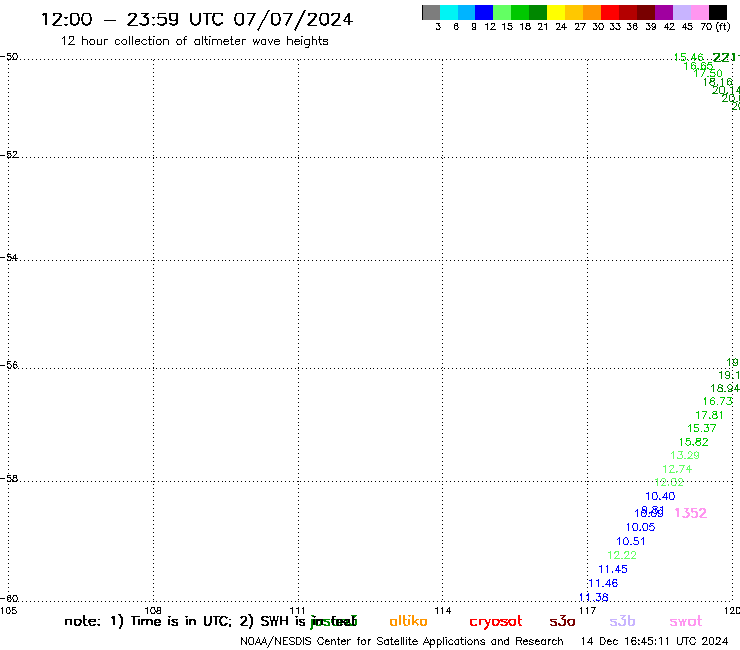Select the '14 Dec 16:45:11 UTC 2024' timestamp
The height and width of the screenshot is (650, 740).
(x=654, y=641)
